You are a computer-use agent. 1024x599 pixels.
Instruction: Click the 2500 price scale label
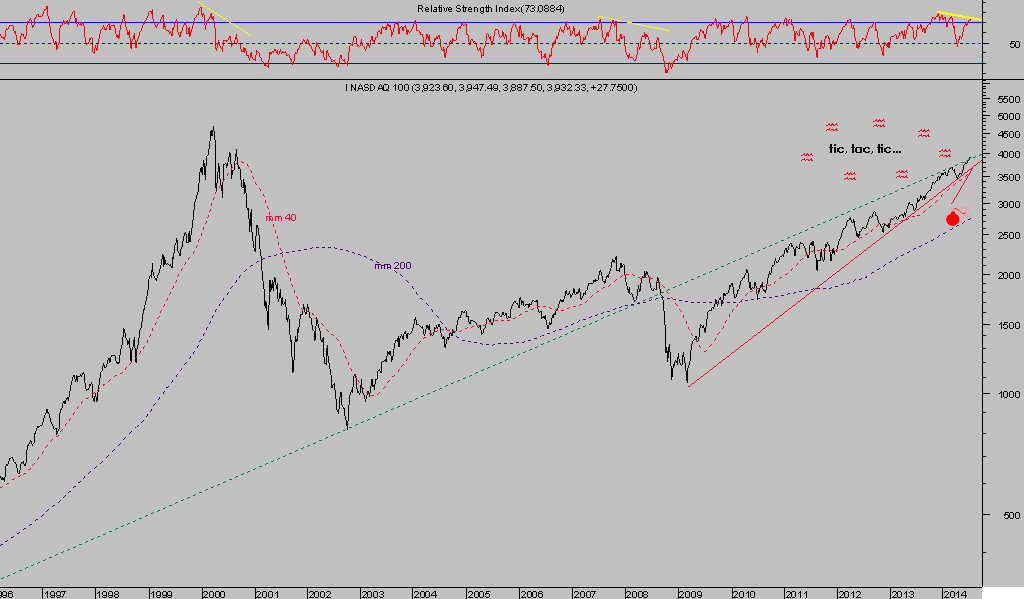[1003, 235]
